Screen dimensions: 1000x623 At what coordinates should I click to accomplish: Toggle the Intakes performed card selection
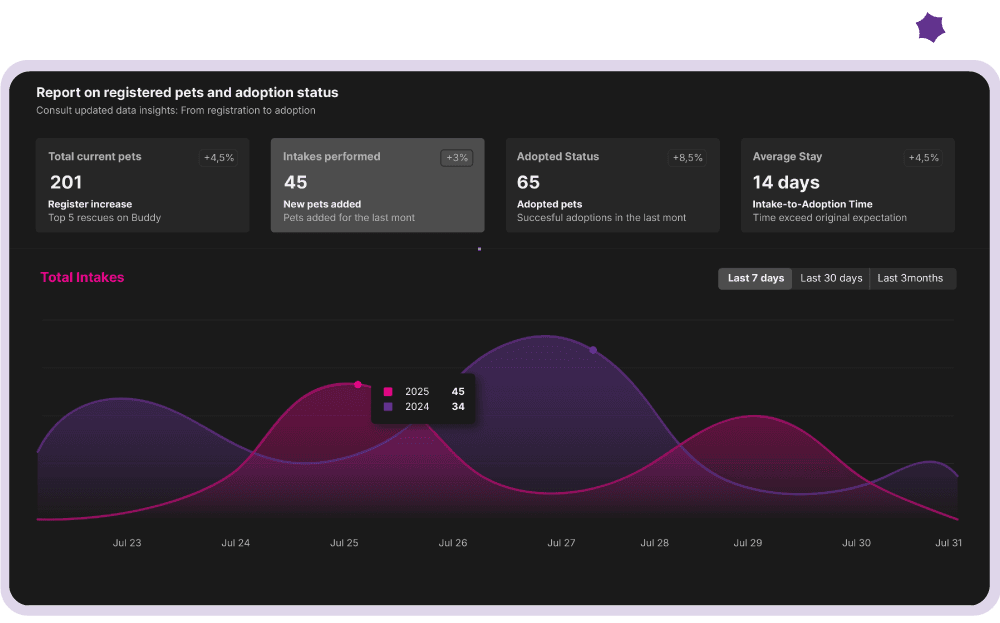pyautogui.click(x=378, y=185)
